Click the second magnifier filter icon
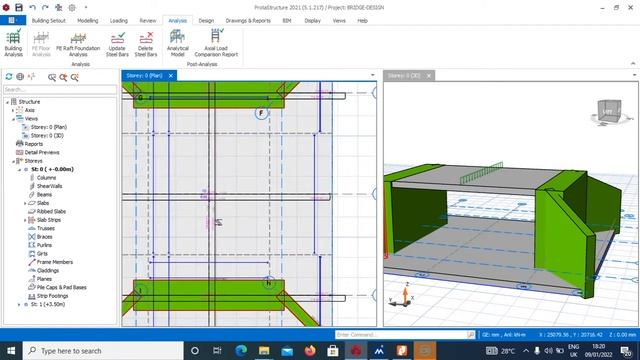The width and height of the screenshot is (640, 360). [63, 77]
